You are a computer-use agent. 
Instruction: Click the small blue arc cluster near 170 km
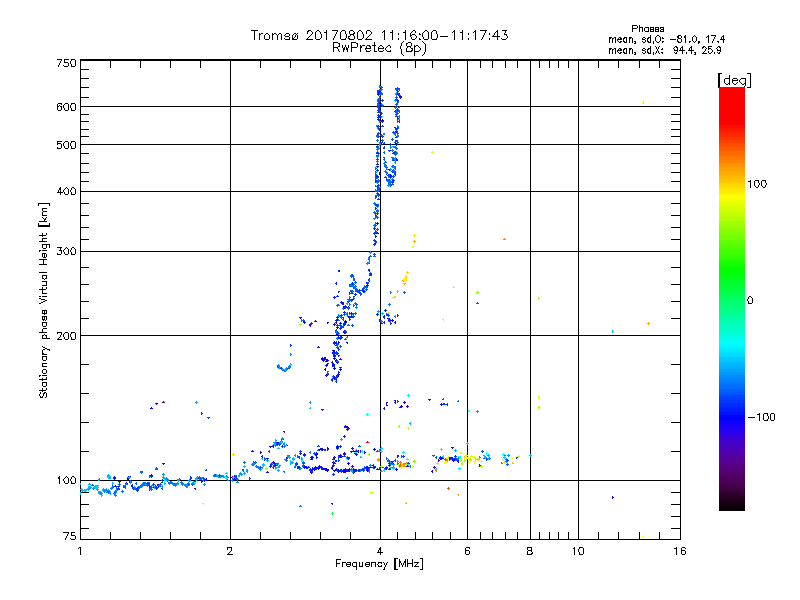(284, 367)
